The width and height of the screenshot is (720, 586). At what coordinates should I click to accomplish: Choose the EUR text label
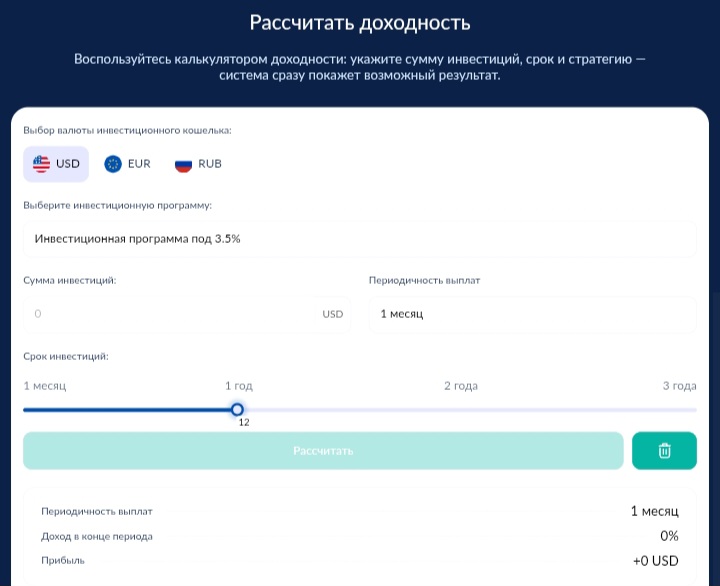coord(139,164)
